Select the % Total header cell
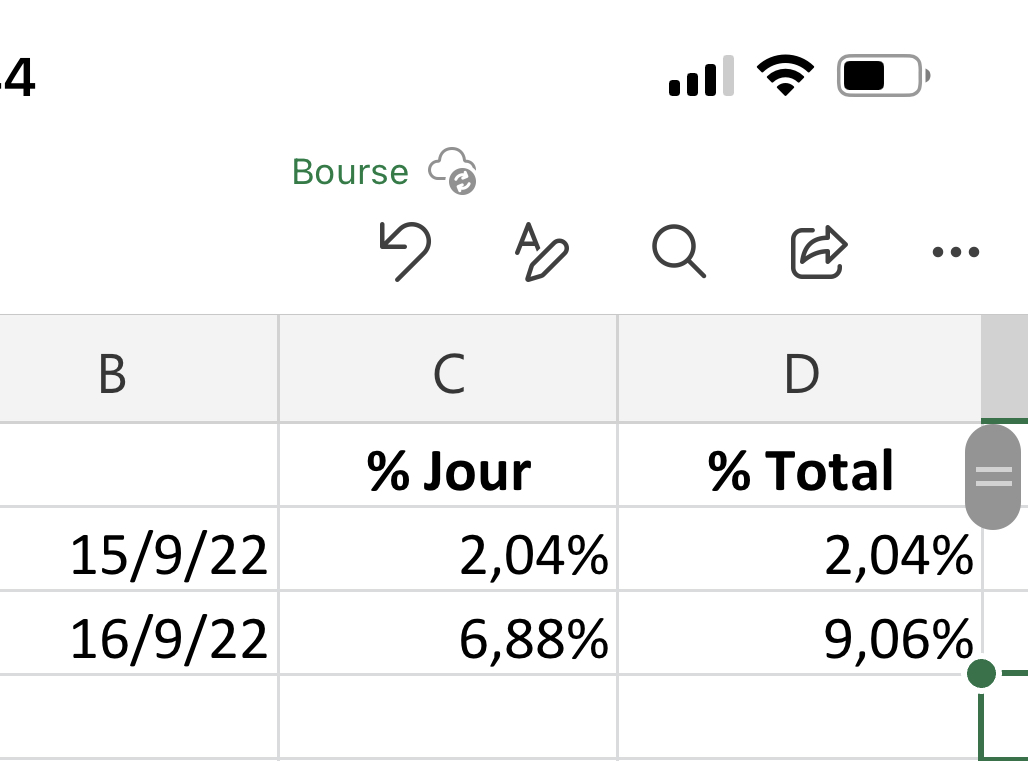Viewport: 1028px width, 761px height. coord(800,470)
